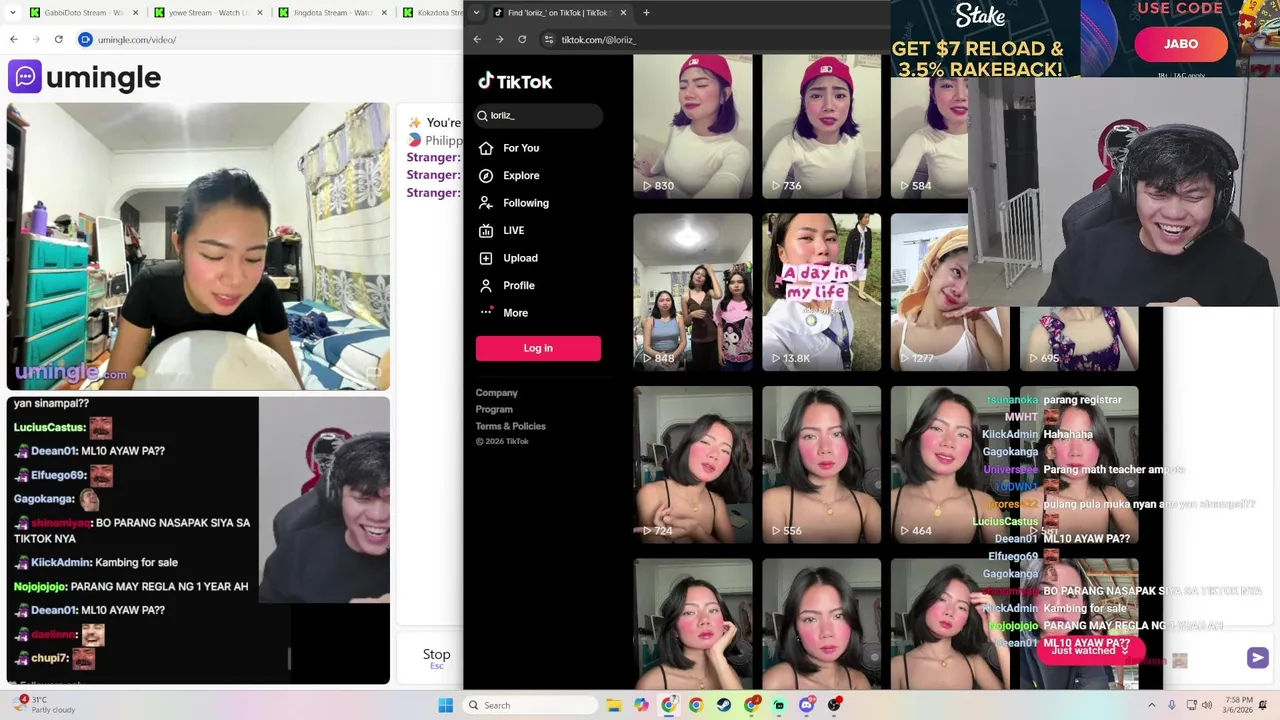This screenshot has width=1280, height=720.
Task: Click the tiktok.com/@loriiz_ address bar
Action: click(715, 39)
